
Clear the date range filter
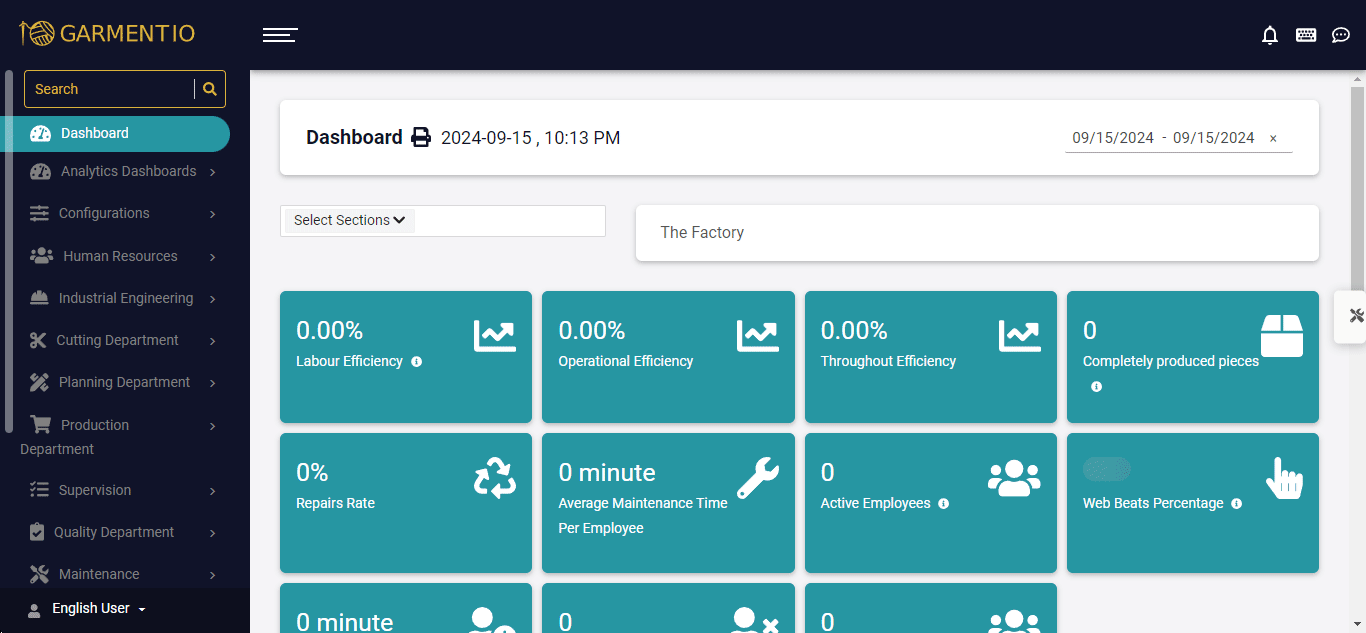(1273, 139)
